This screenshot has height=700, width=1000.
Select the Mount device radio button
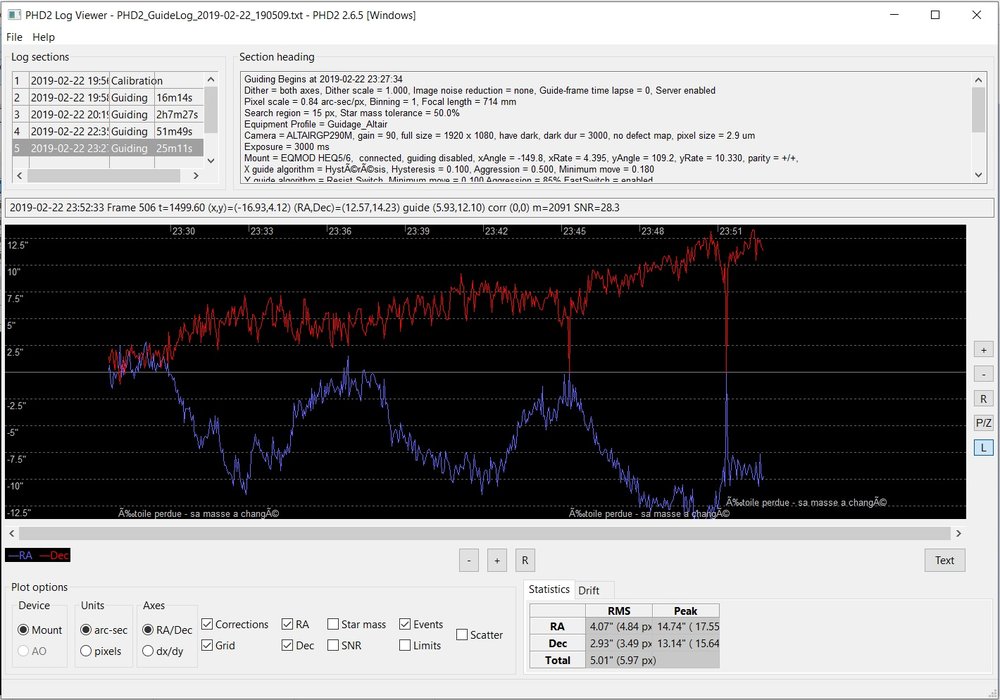pyautogui.click(x=40, y=630)
